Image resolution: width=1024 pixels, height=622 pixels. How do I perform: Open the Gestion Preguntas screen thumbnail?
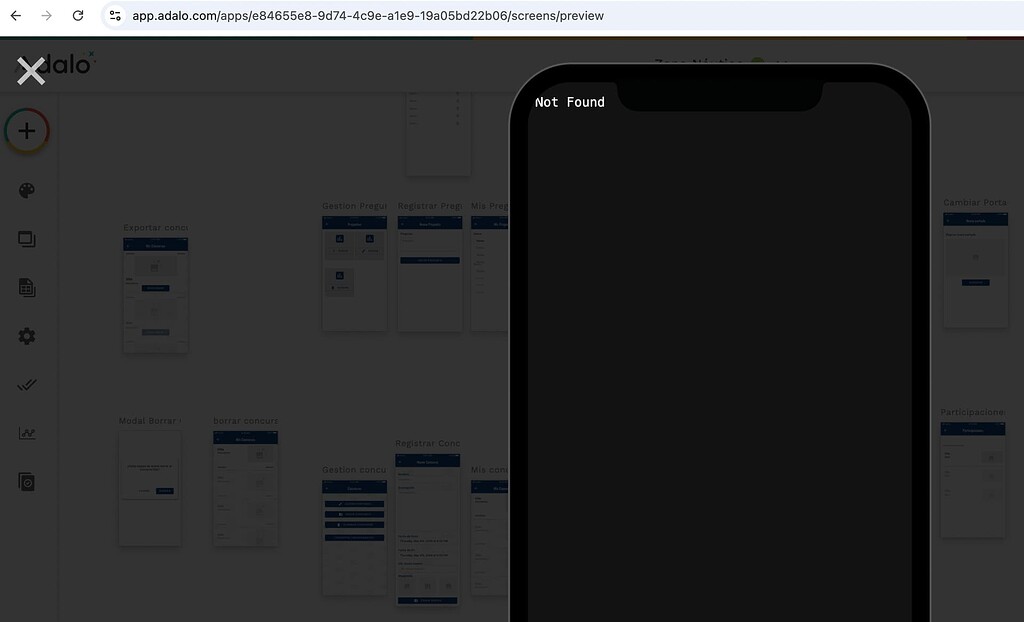click(354, 270)
